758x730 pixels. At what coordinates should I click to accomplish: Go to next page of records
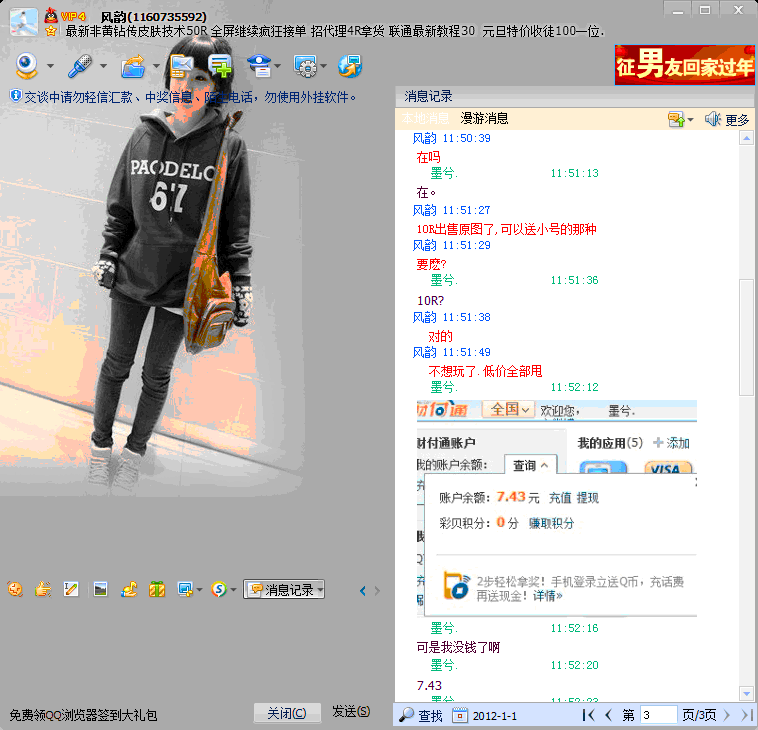[x=726, y=715]
